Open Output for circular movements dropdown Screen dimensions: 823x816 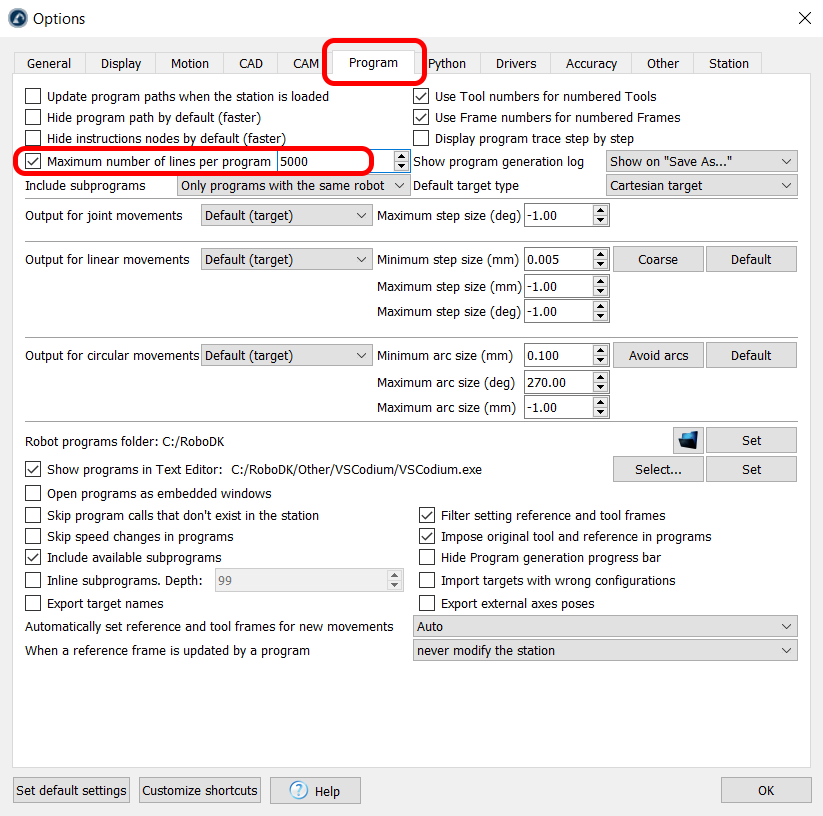[286, 356]
